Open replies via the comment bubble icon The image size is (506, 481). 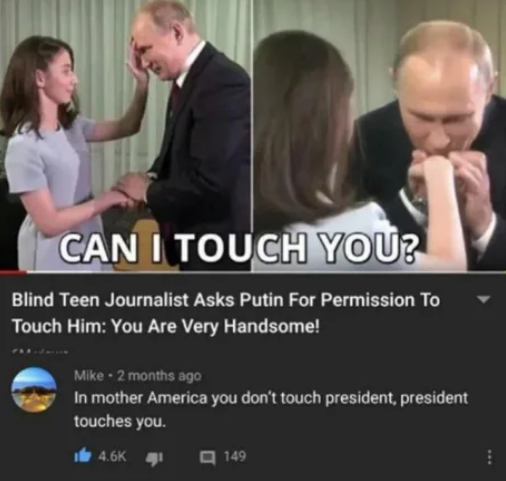(x=207, y=457)
